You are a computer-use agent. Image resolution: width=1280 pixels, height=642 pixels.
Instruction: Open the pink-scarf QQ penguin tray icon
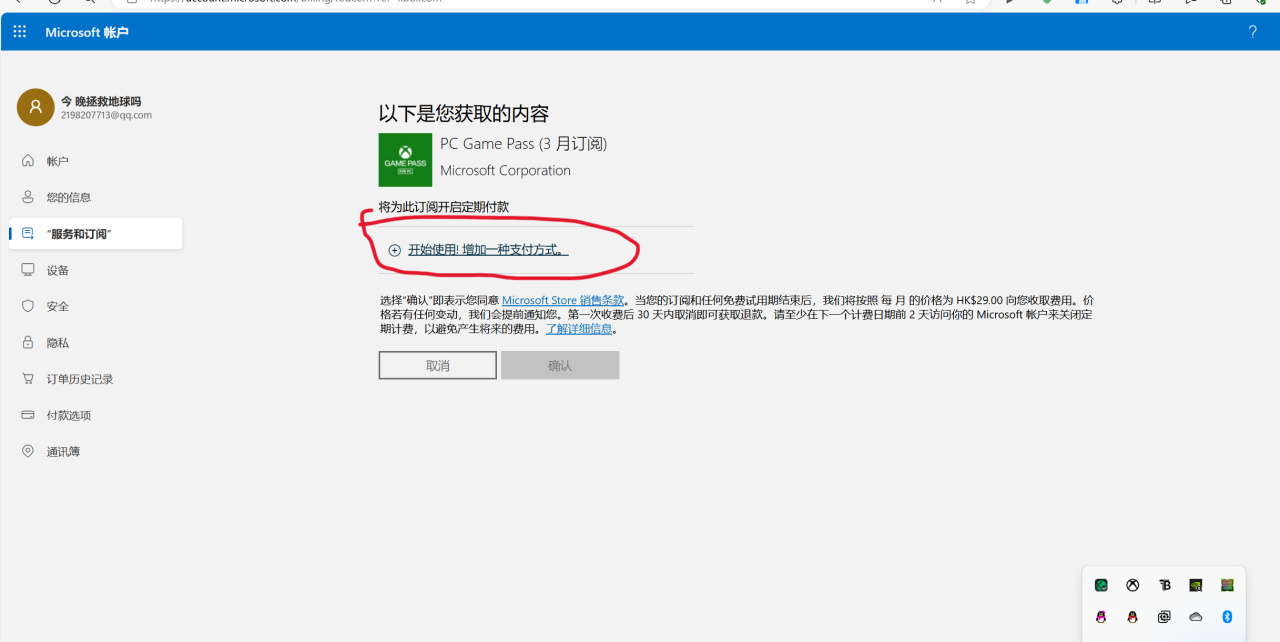point(1101,617)
